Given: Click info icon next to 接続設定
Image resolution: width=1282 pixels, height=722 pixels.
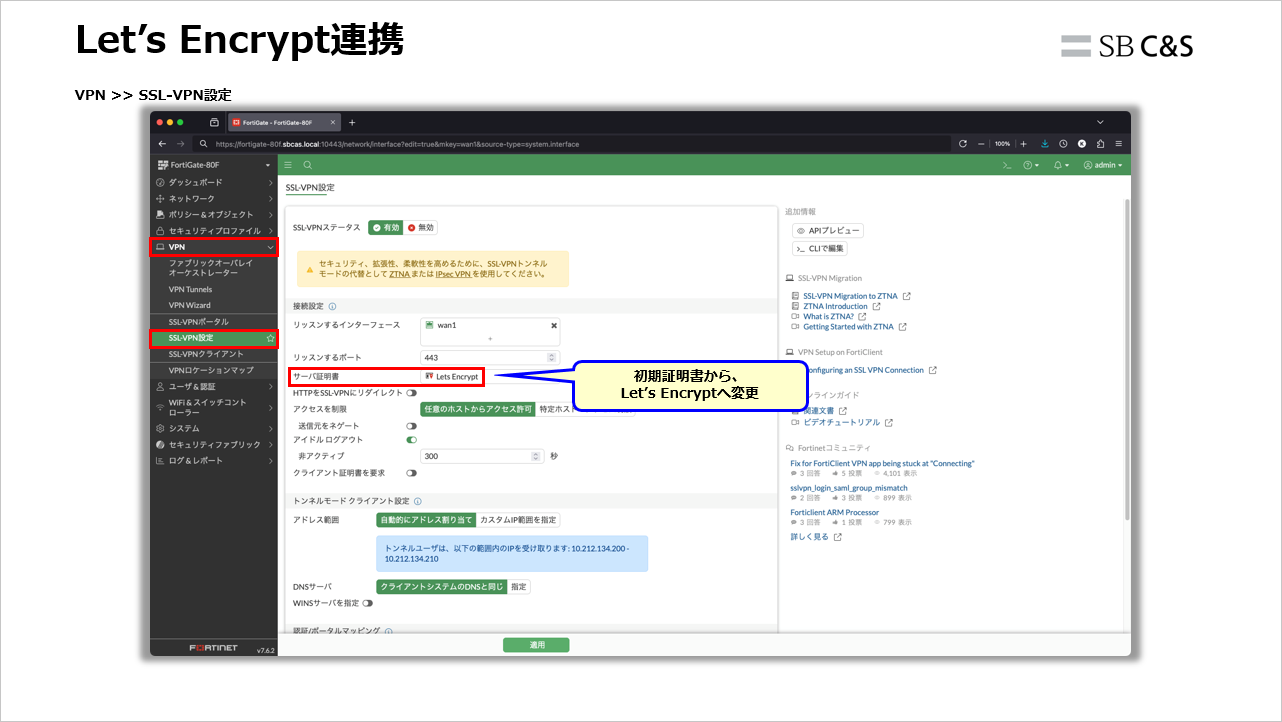Looking at the screenshot, I should 332,307.
